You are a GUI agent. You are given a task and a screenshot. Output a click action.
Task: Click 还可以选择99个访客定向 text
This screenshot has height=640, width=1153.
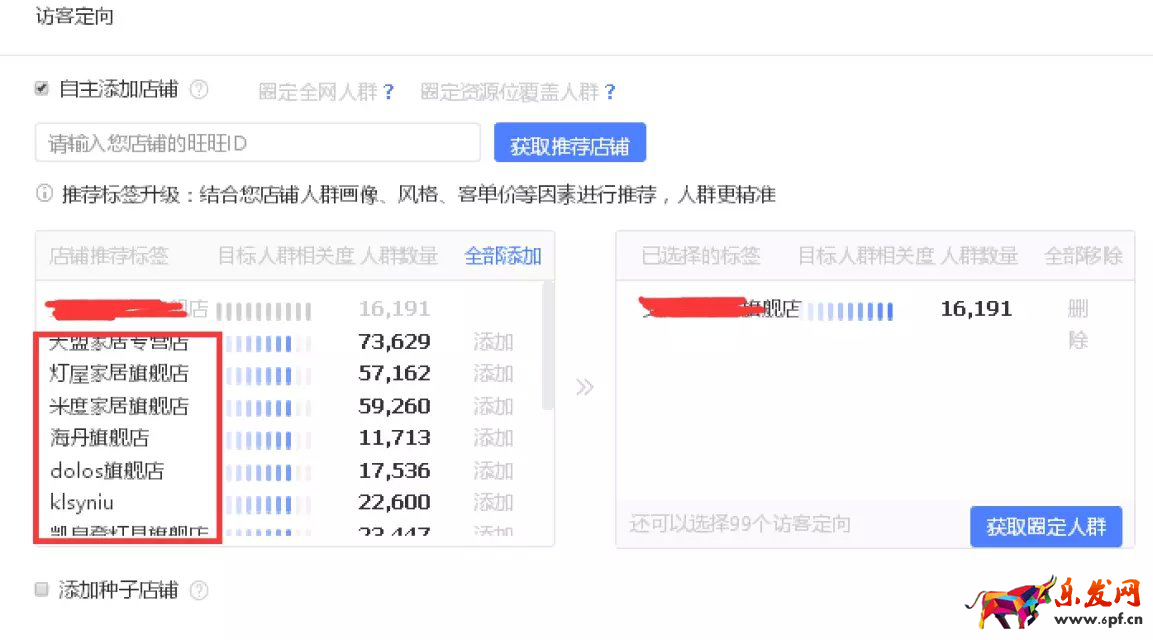tap(740, 525)
